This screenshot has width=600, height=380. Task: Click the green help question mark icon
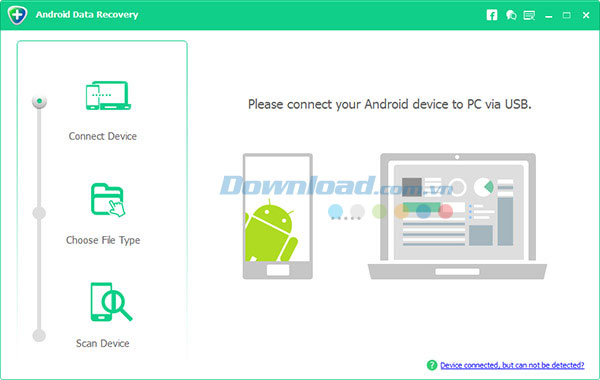click(432, 365)
